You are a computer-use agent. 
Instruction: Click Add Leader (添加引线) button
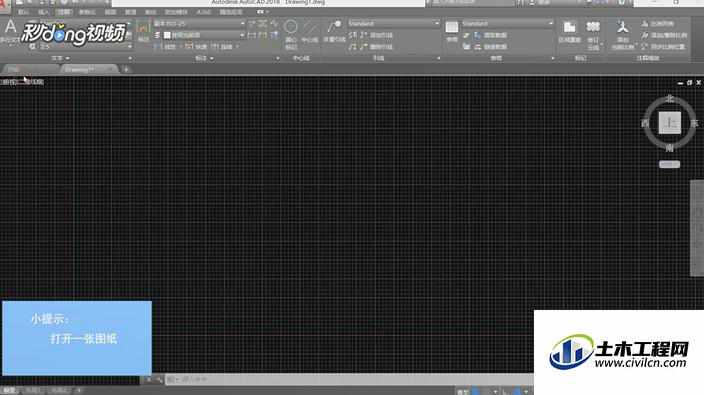pyautogui.click(x=376, y=35)
